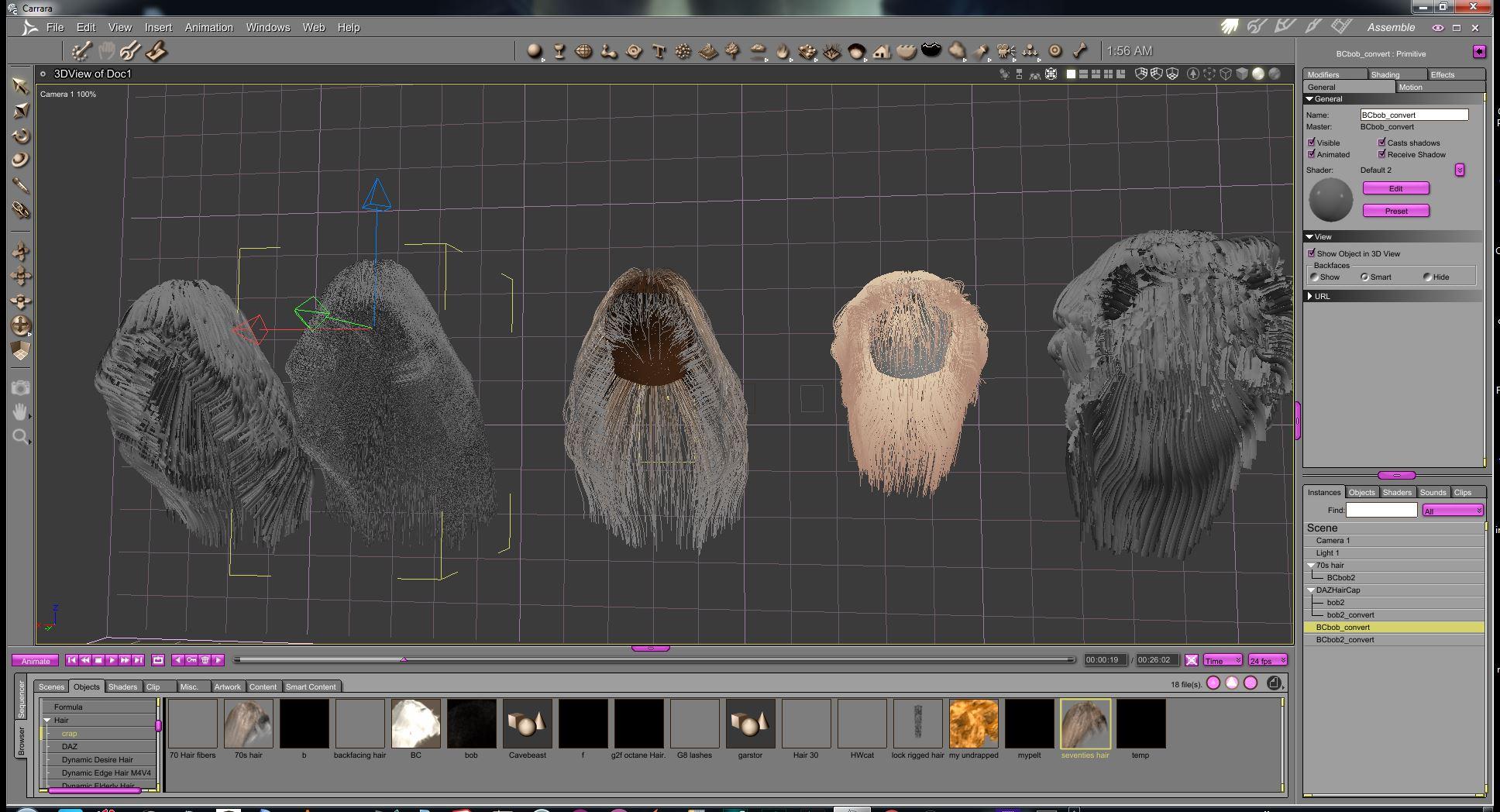The height and width of the screenshot is (812, 1500).
Task: Click the timeline scrubber track
Action: click(x=654, y=660)
